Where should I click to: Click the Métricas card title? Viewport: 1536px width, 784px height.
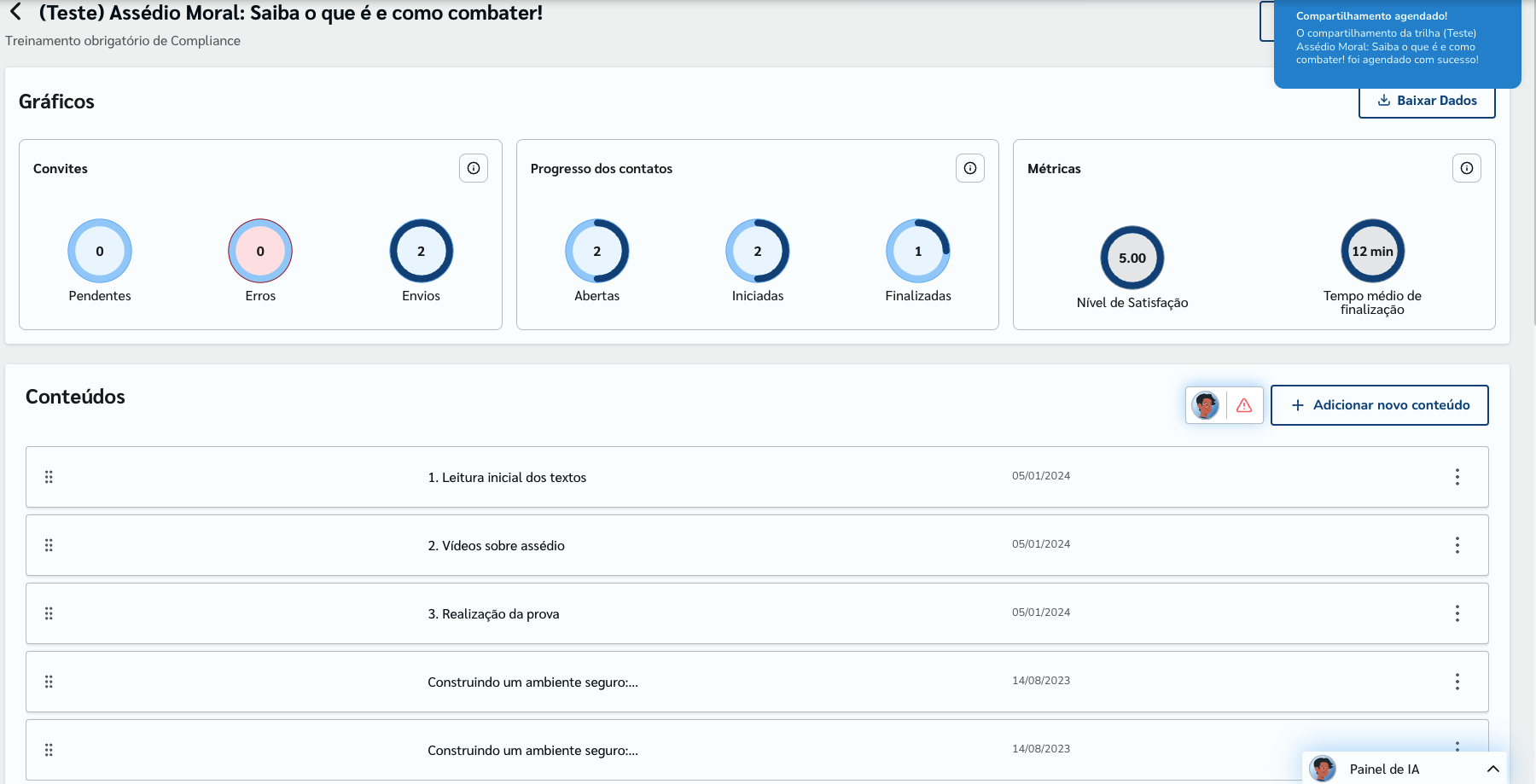tap(1054, 169)
